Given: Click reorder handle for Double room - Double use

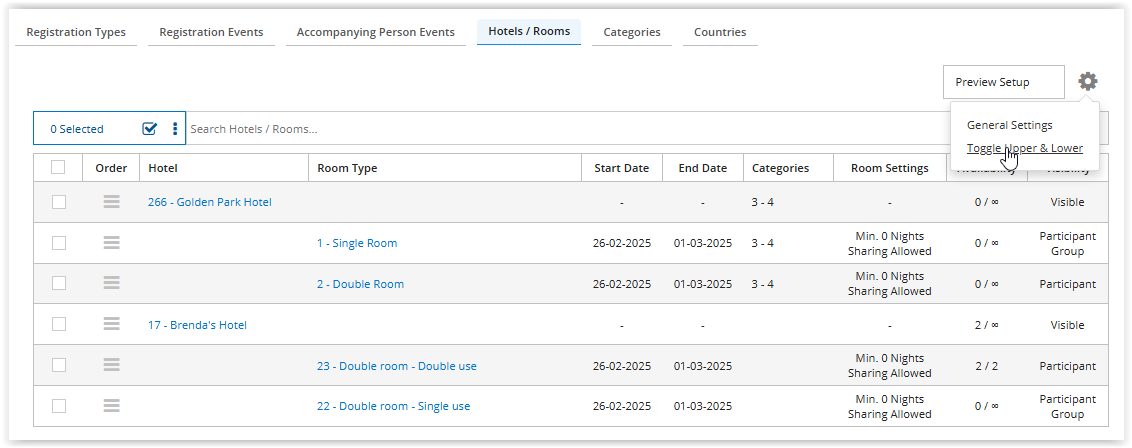Looking at the screenshot, I should click(111, 366).
